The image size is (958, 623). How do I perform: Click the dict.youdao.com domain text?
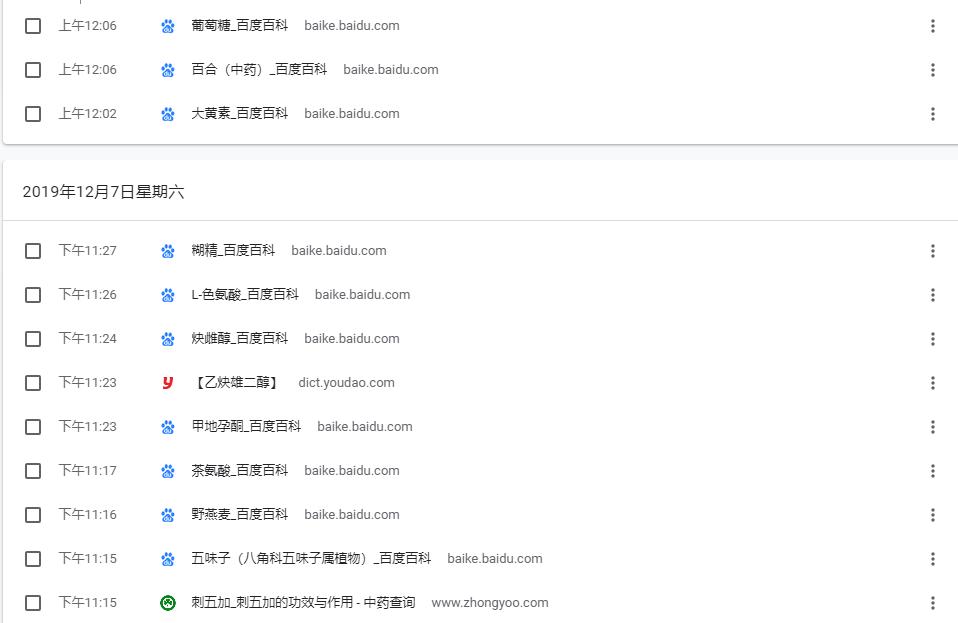346,382
